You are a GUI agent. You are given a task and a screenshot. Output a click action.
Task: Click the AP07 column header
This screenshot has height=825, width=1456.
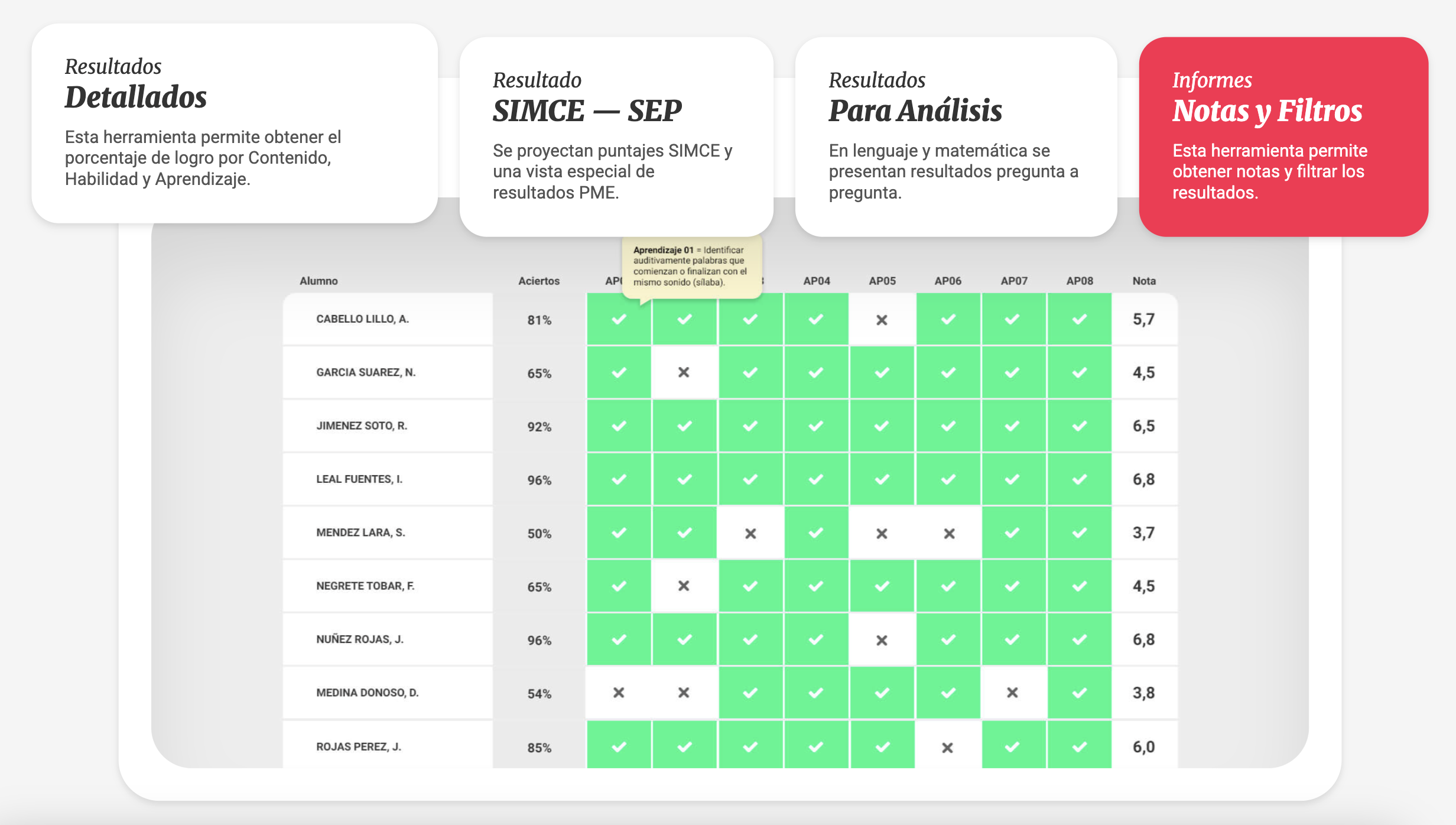click(1013, 281)
